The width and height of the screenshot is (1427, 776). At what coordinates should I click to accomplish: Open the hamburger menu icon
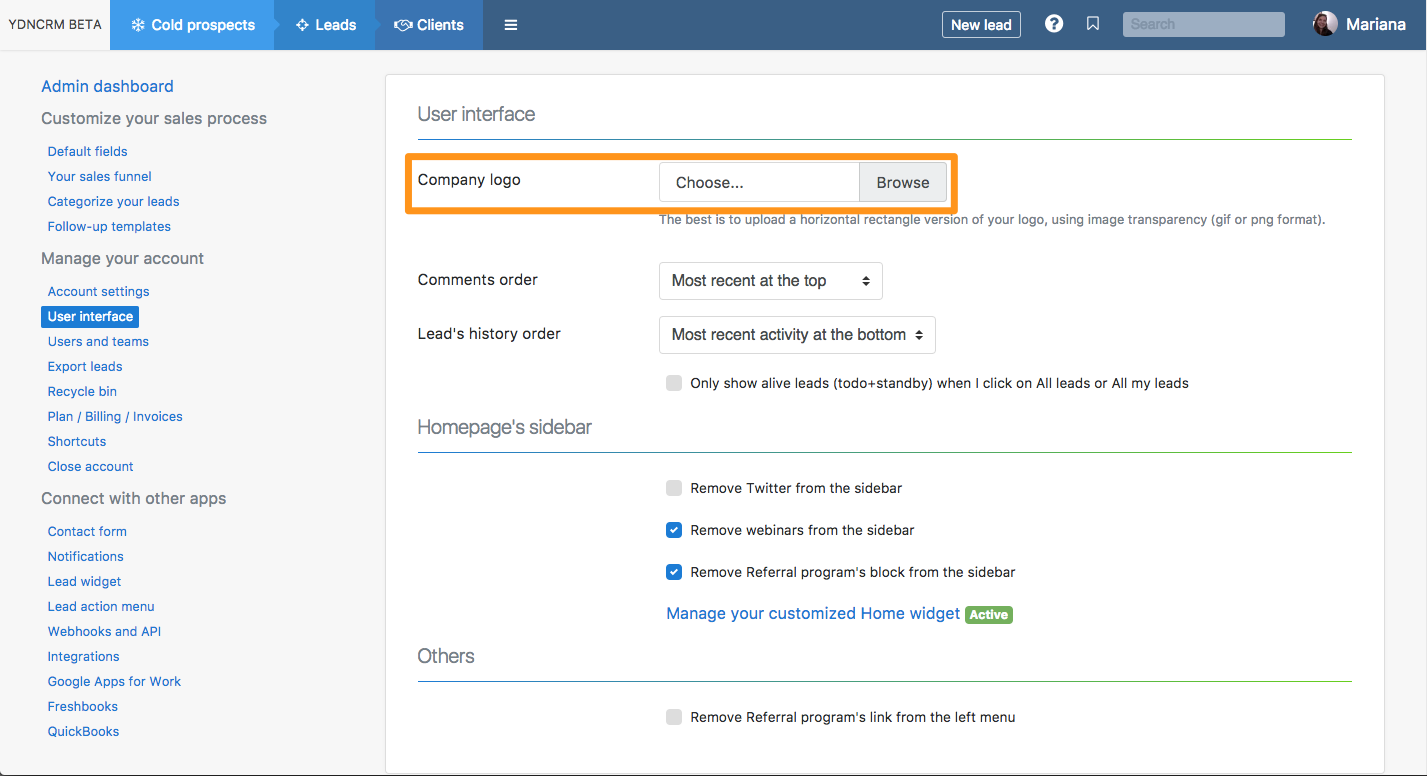coord(511,25)
